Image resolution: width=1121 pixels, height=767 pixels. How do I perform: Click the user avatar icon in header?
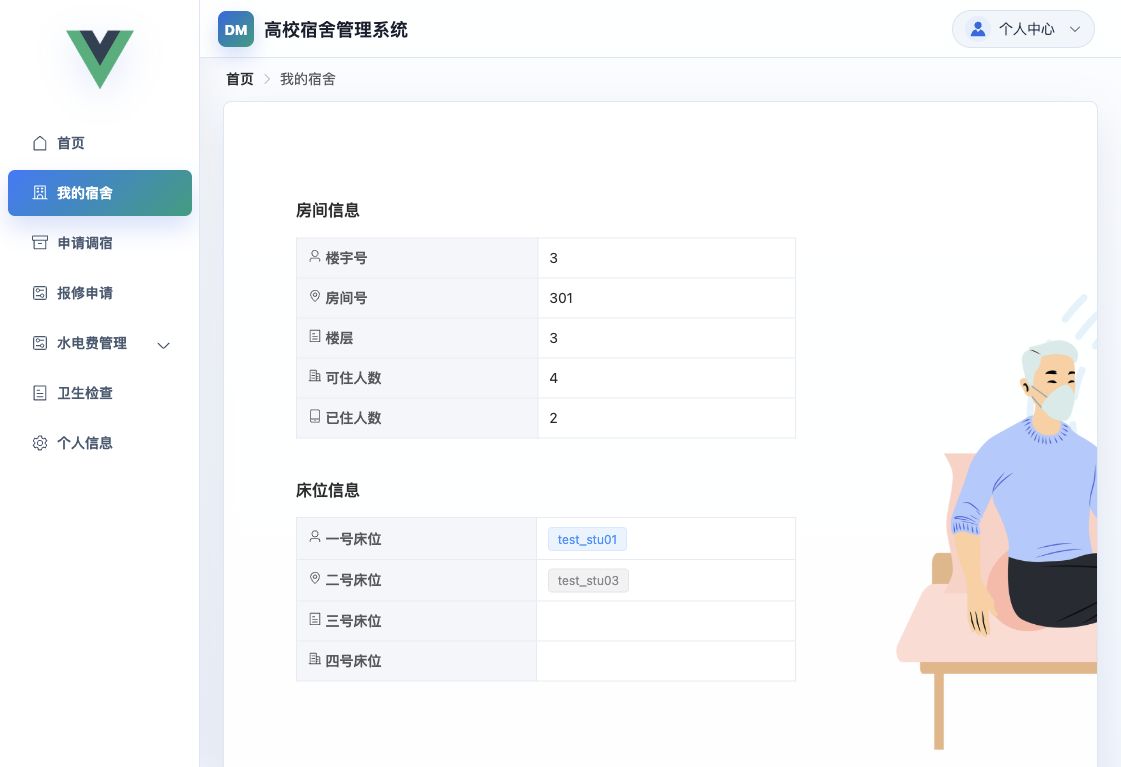point(978,29)
